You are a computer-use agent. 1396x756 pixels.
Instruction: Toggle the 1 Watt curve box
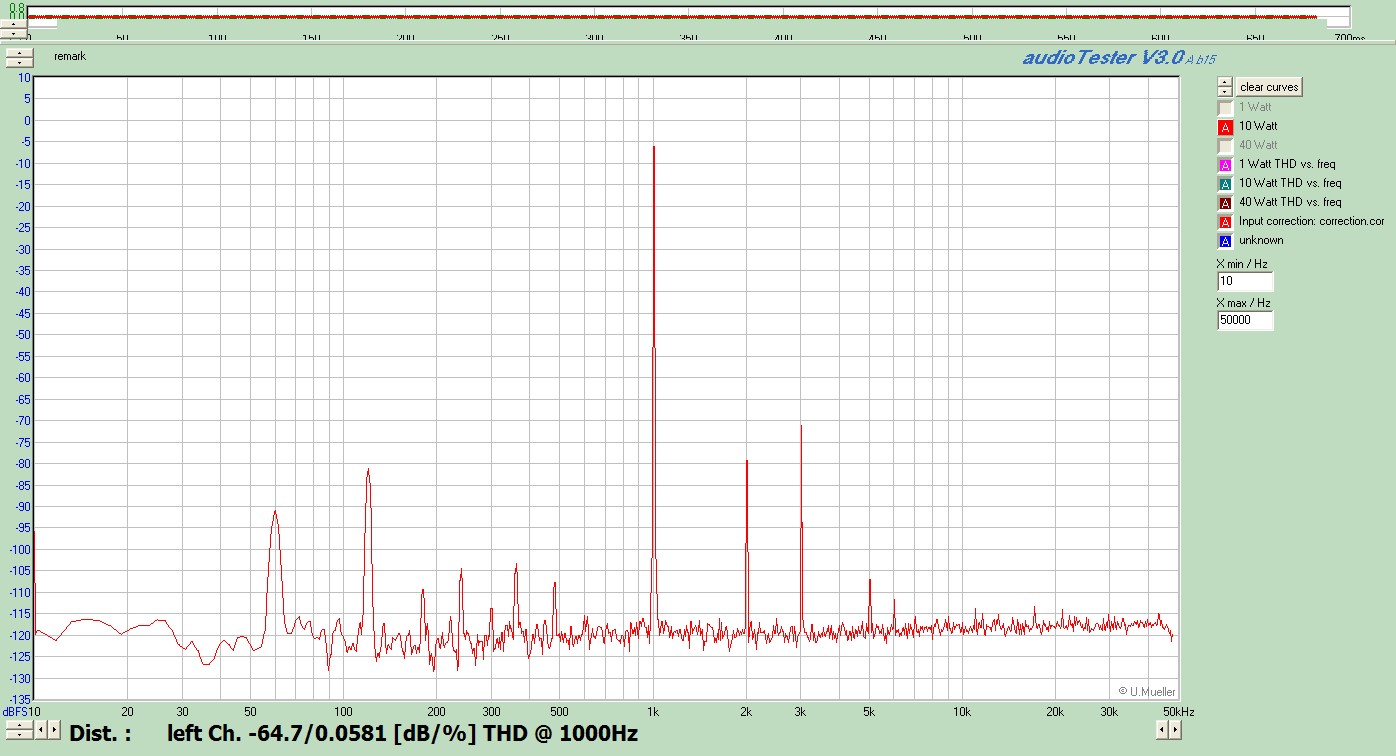click(x=1225, y=107)
